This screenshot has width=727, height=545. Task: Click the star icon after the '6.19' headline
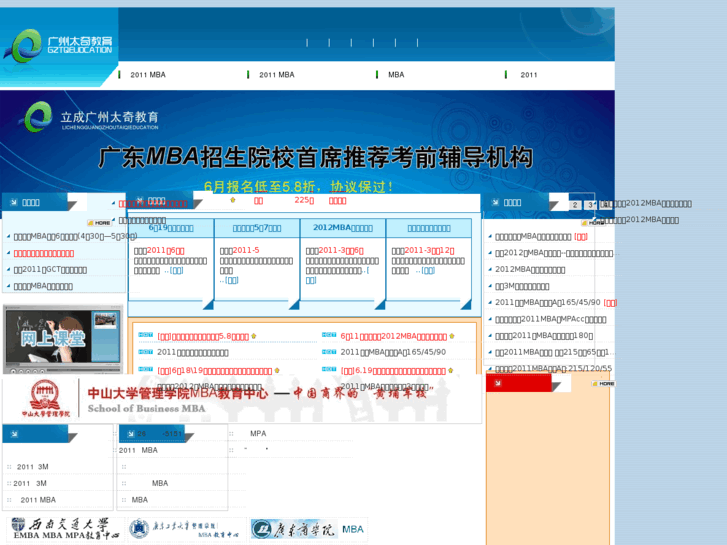click(x=451, y=370)
